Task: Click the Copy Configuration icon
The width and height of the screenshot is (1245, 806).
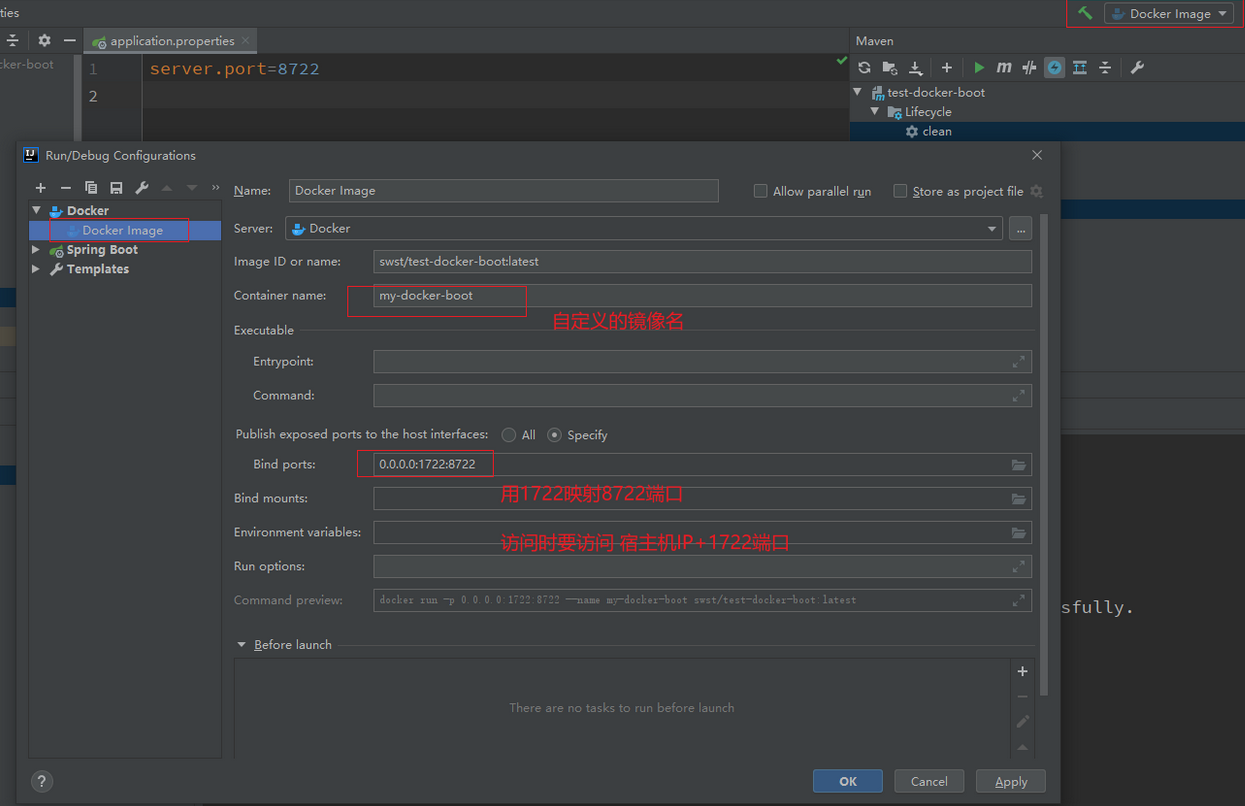Action: pos(91,188)
